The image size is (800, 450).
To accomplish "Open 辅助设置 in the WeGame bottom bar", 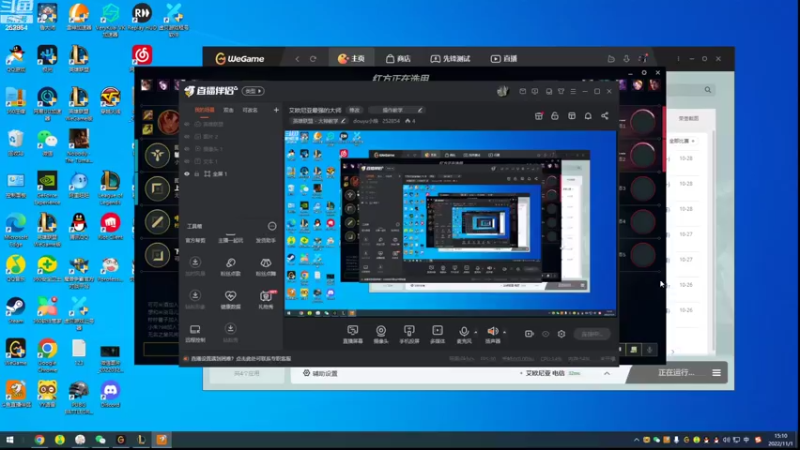I will coord(320,373).
